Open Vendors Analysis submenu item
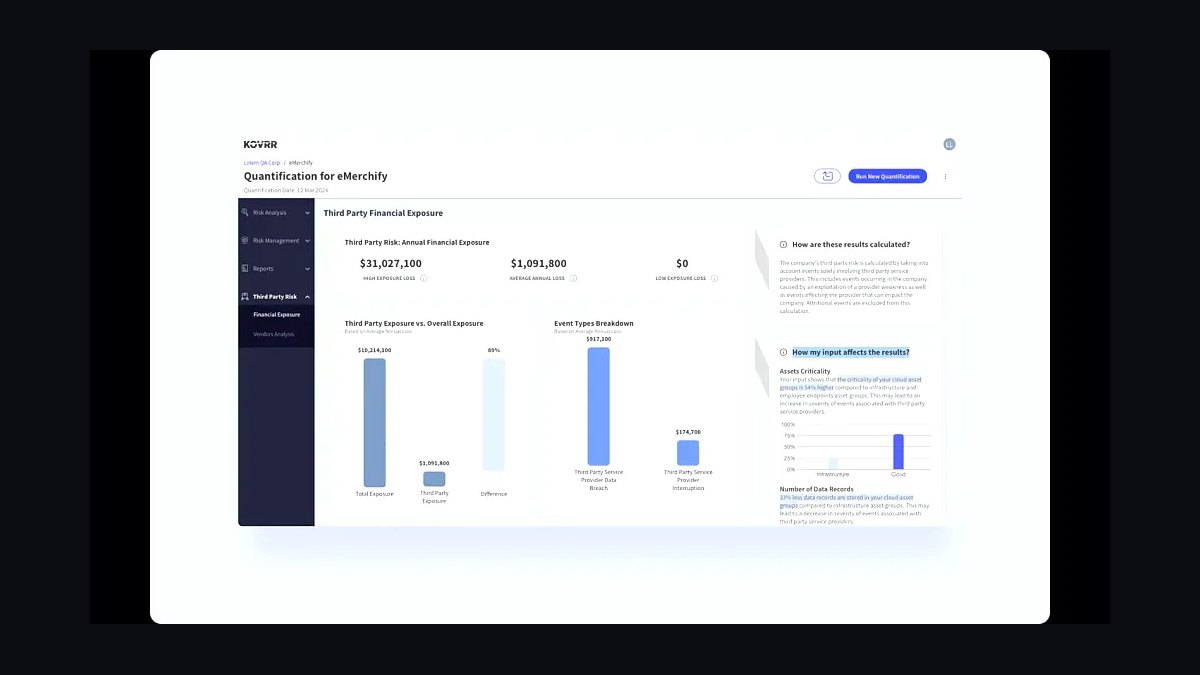The height and width of the screenshot is (675, 1200). click(276, 334)
